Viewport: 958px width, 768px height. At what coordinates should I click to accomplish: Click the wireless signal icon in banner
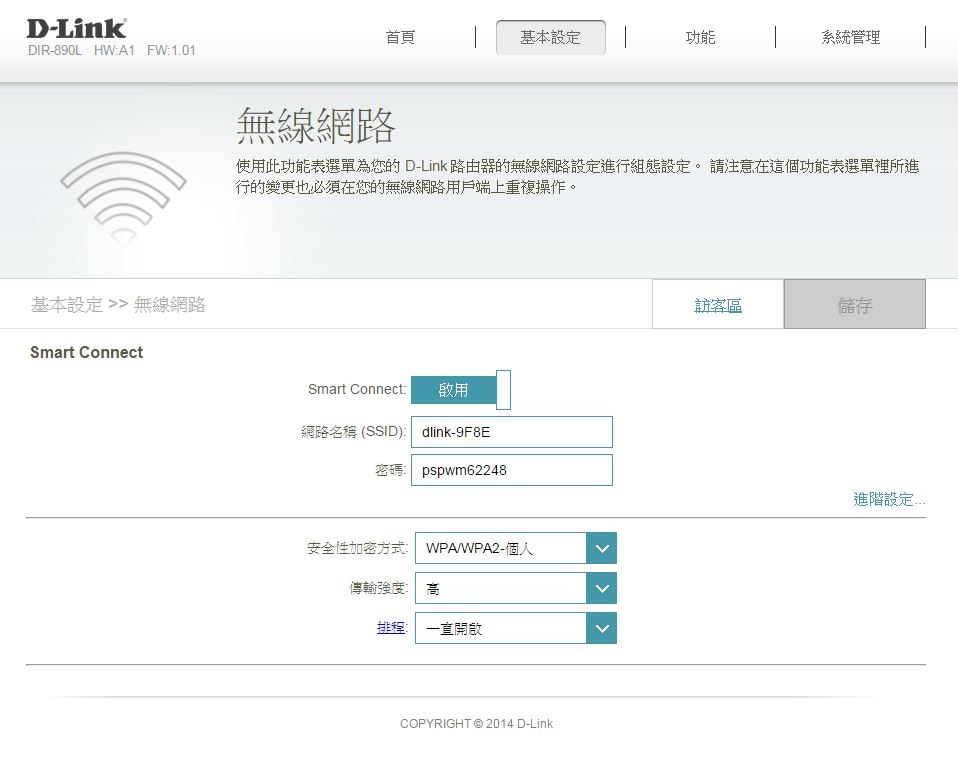tap(123, 197)
